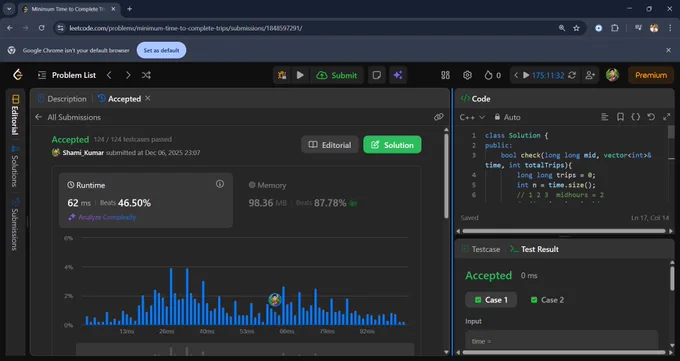Open Solutions in left sidebar
The width and height of the screenshot is (680, 361).
coord(15,167)
